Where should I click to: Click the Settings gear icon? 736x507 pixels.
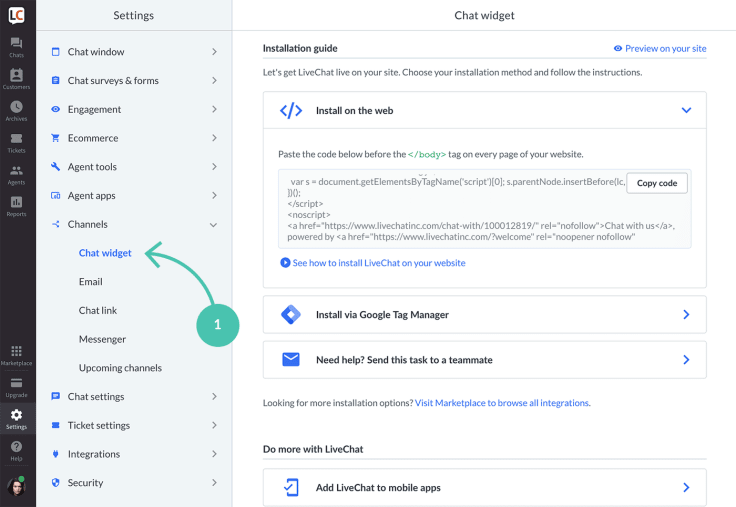pos(16,415)
